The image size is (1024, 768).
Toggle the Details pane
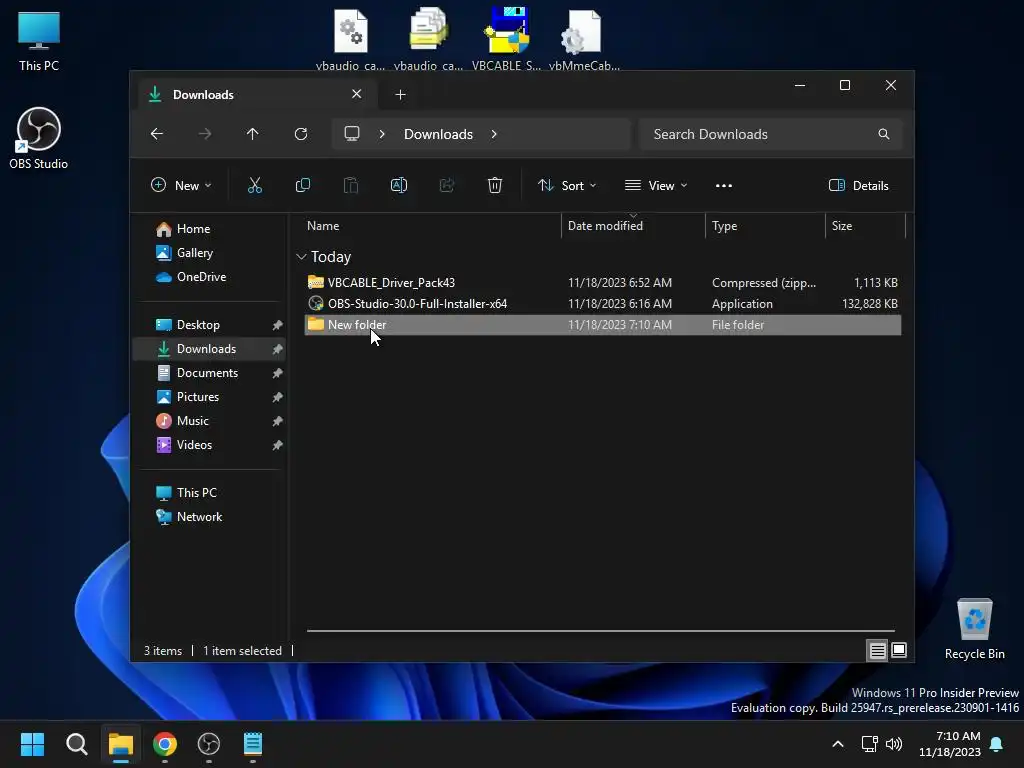(858, 185)
